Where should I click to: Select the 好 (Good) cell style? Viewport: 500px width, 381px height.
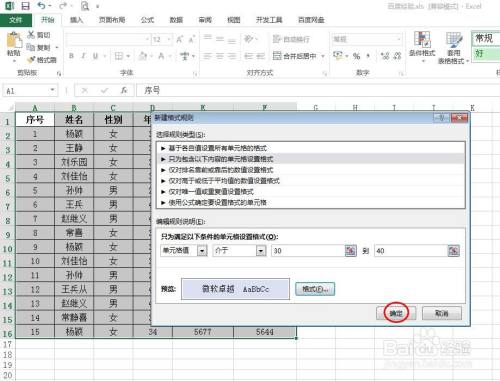pos(486,53)
